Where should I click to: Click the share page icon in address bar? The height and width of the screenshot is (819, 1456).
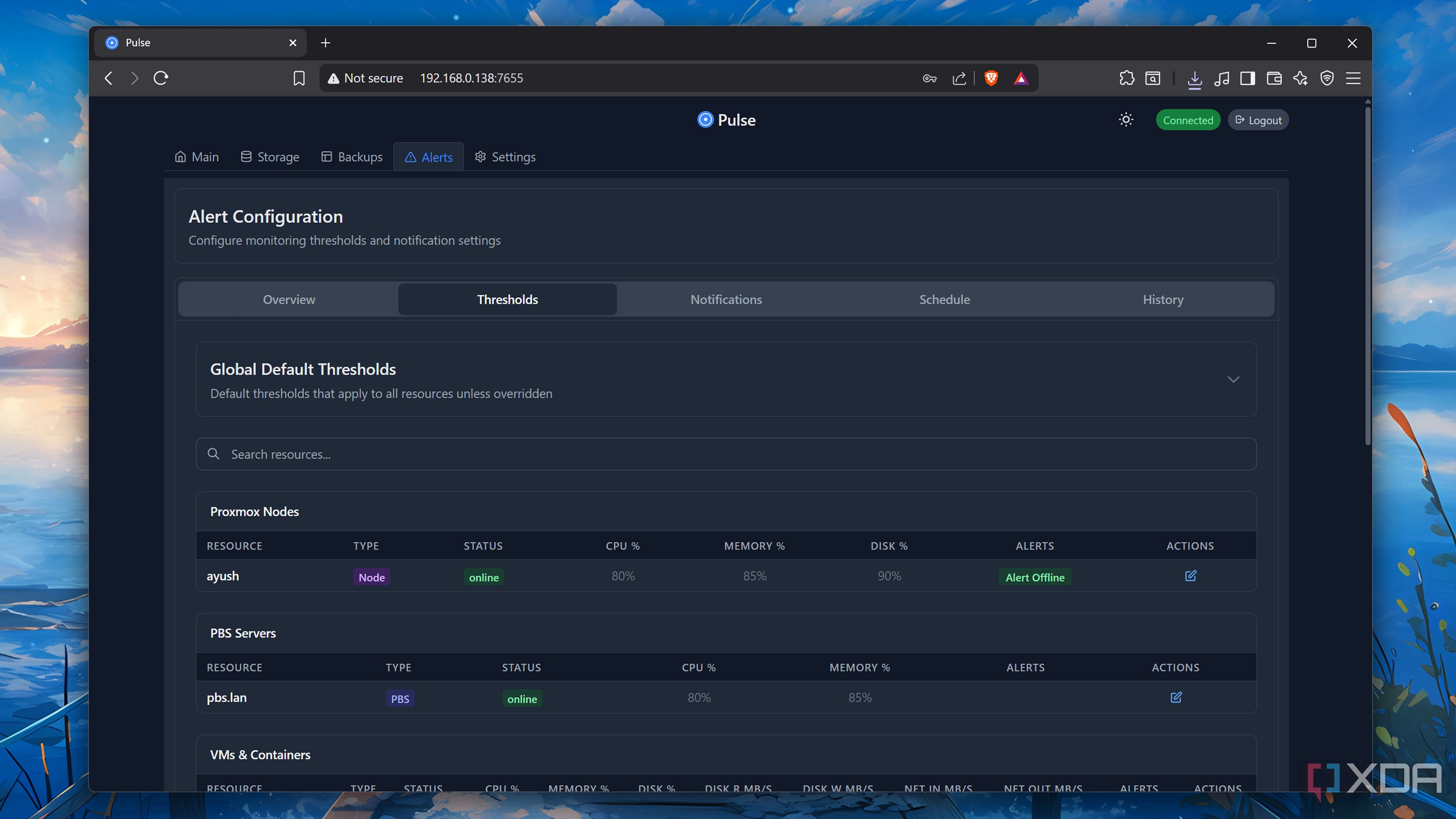tap(959, 78)
